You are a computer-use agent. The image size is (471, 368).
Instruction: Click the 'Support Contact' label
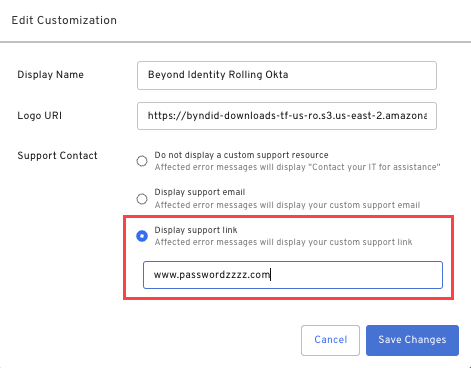coord(57,156)
